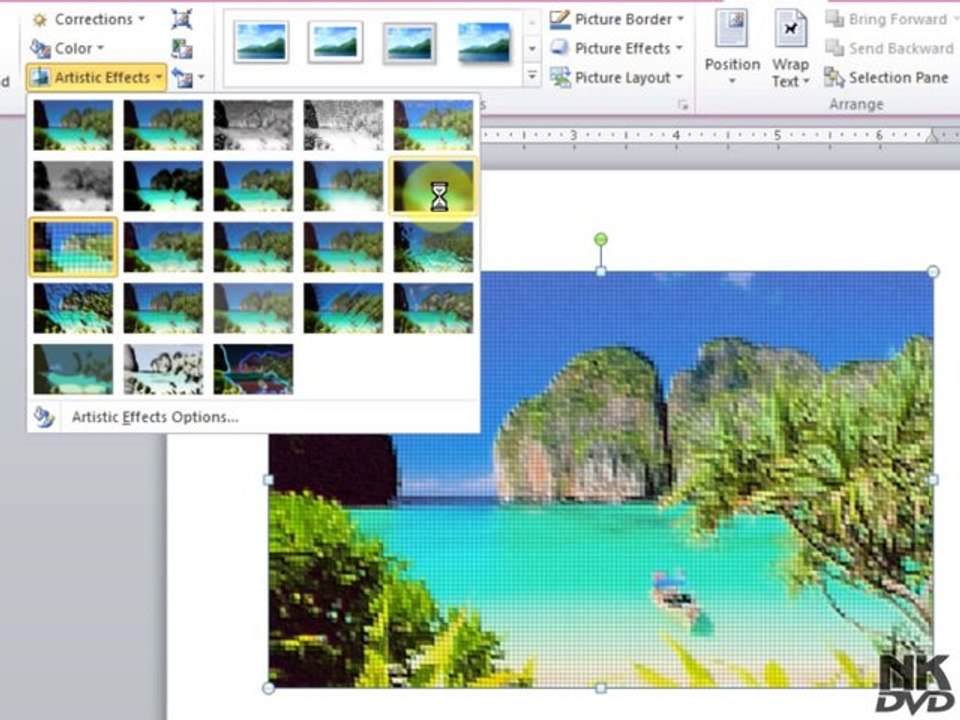Collapse the Artistic Effects dropdown button
The height and width of the screenshot is (720, 960).
(96, 77)
